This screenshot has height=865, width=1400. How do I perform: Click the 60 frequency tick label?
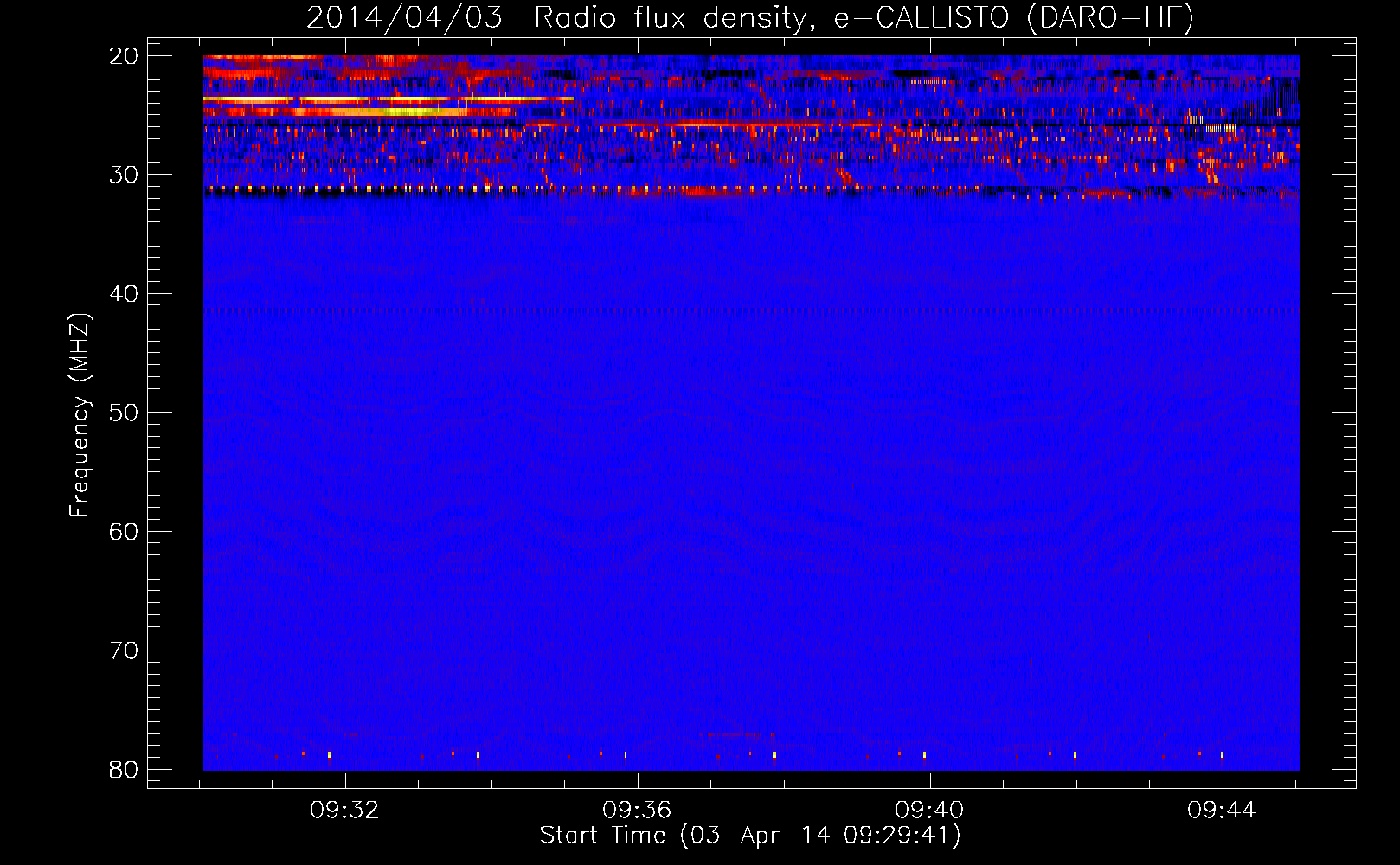tap(124, 531)
